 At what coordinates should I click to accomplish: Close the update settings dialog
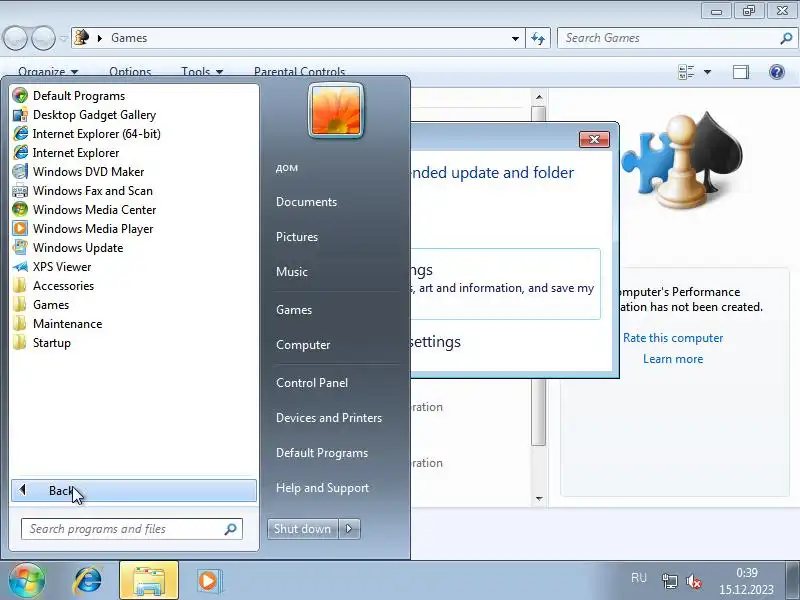coord(594,139)
